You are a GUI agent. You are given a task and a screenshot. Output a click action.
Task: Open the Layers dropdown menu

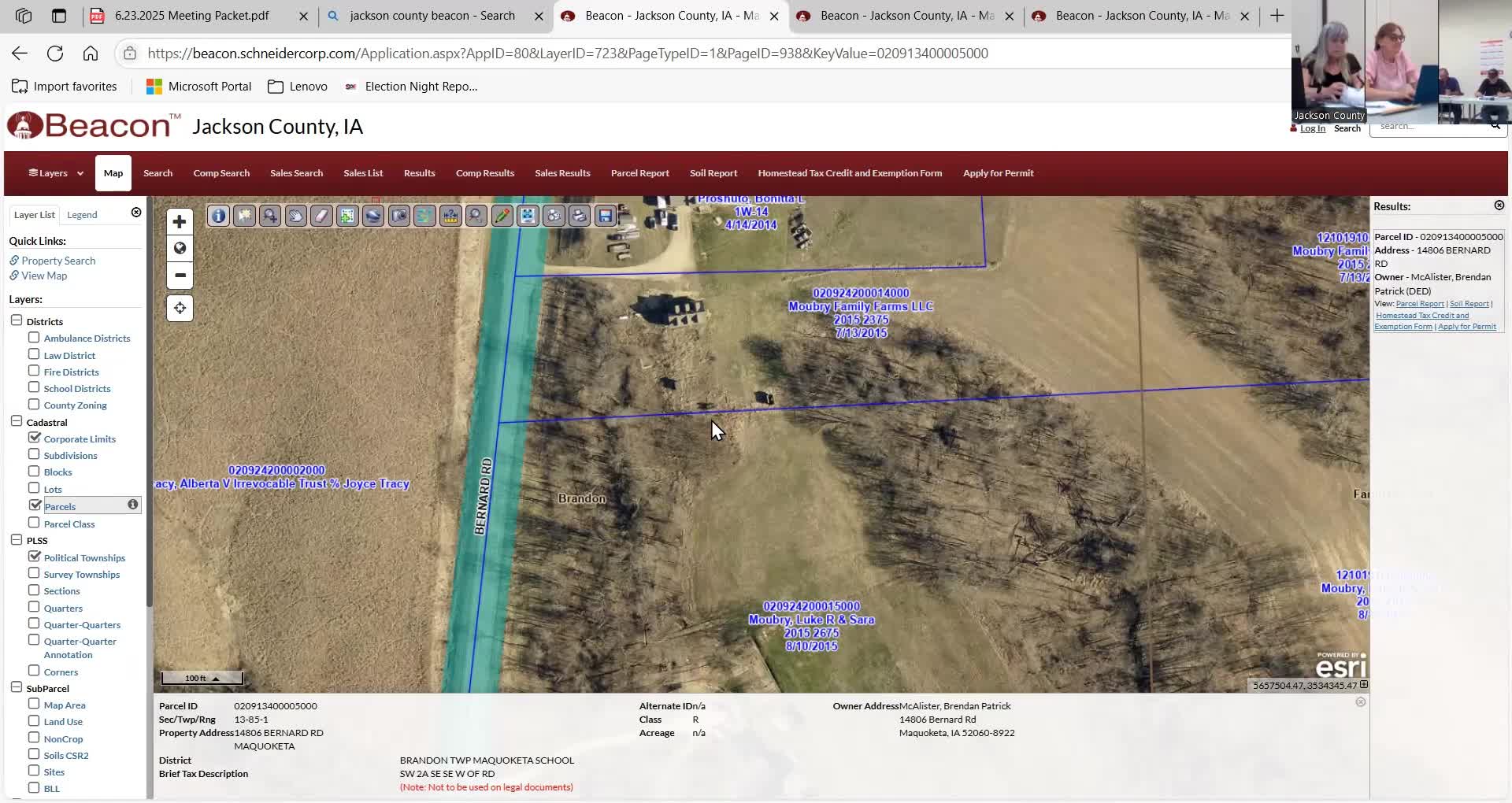[56, 173]
